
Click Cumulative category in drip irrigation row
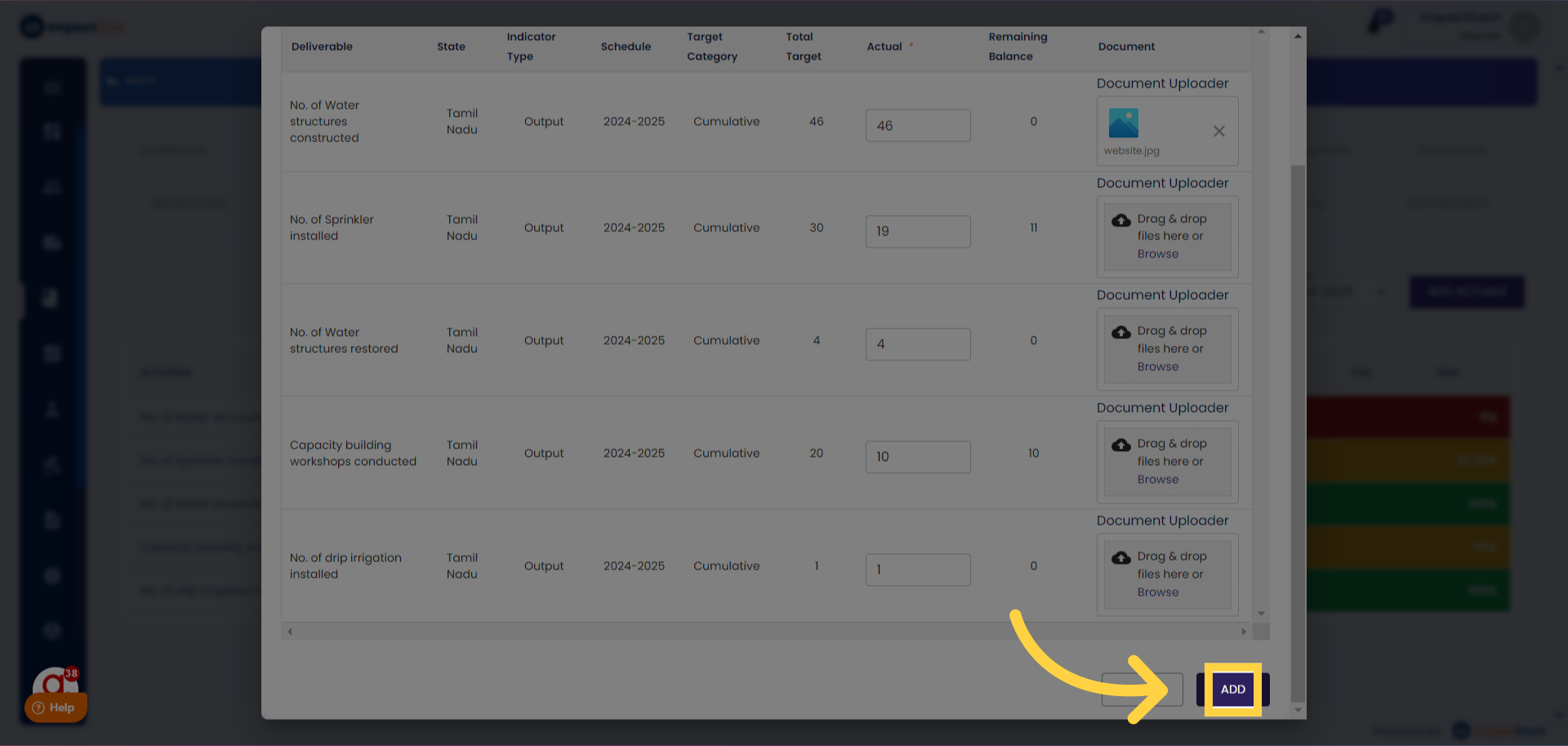coord(726,566)
